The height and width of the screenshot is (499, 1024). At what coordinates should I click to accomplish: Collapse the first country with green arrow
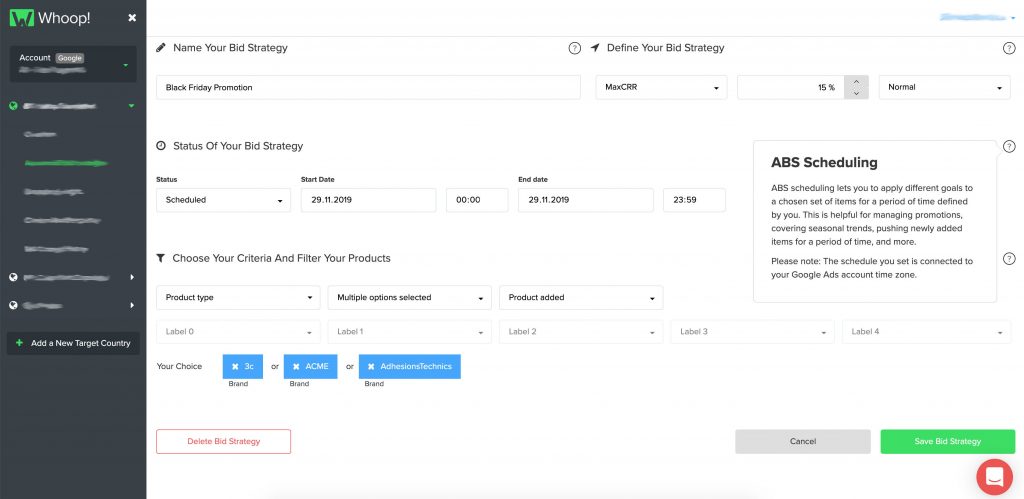[131, 106]
